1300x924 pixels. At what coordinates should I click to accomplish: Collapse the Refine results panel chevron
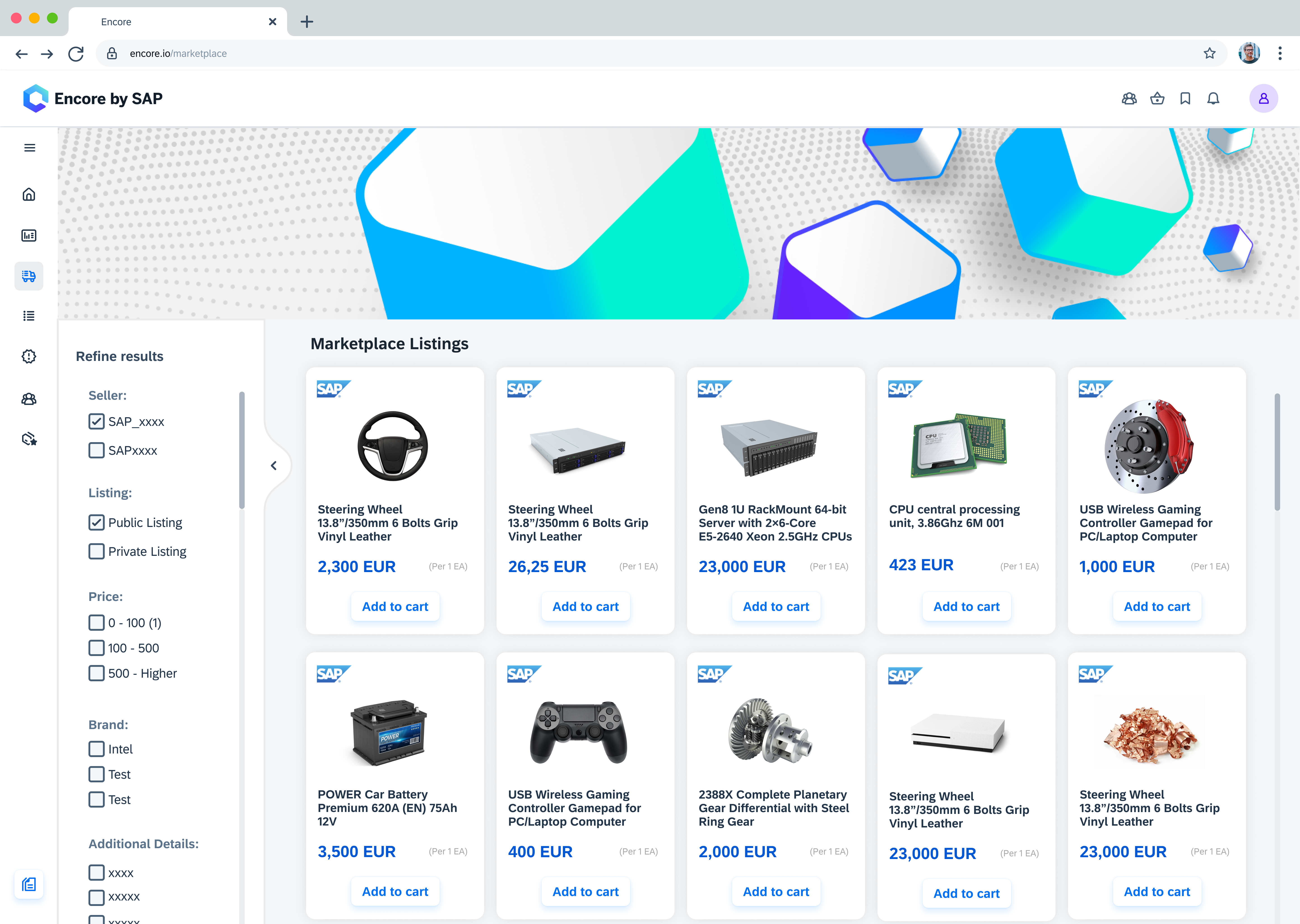[274, 465]
